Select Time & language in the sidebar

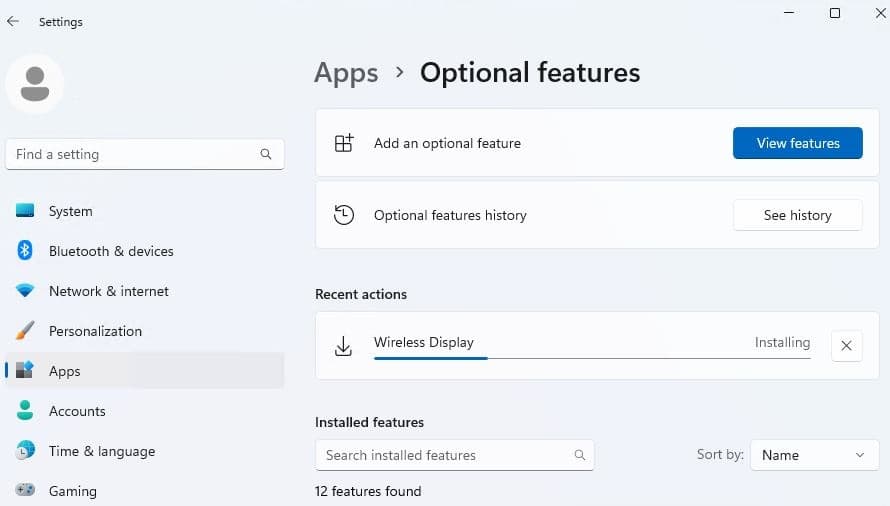click(x=145, y=451)
